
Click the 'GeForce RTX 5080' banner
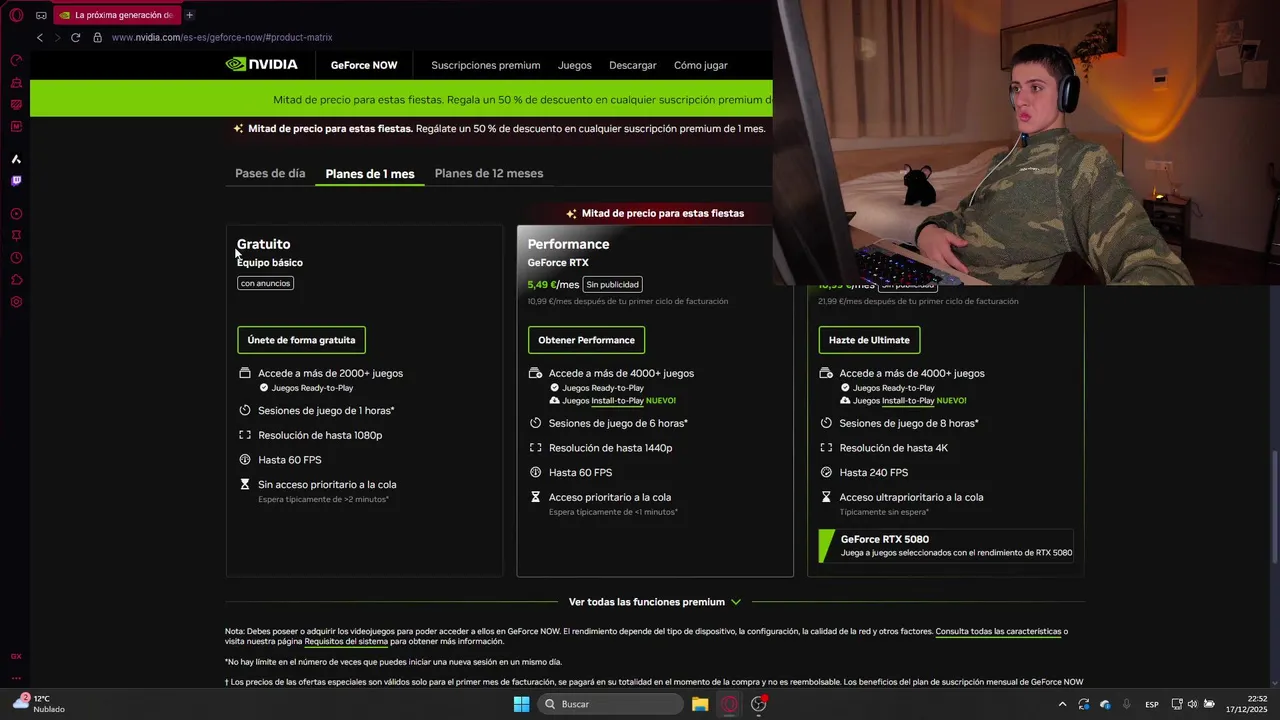[946, 545]
